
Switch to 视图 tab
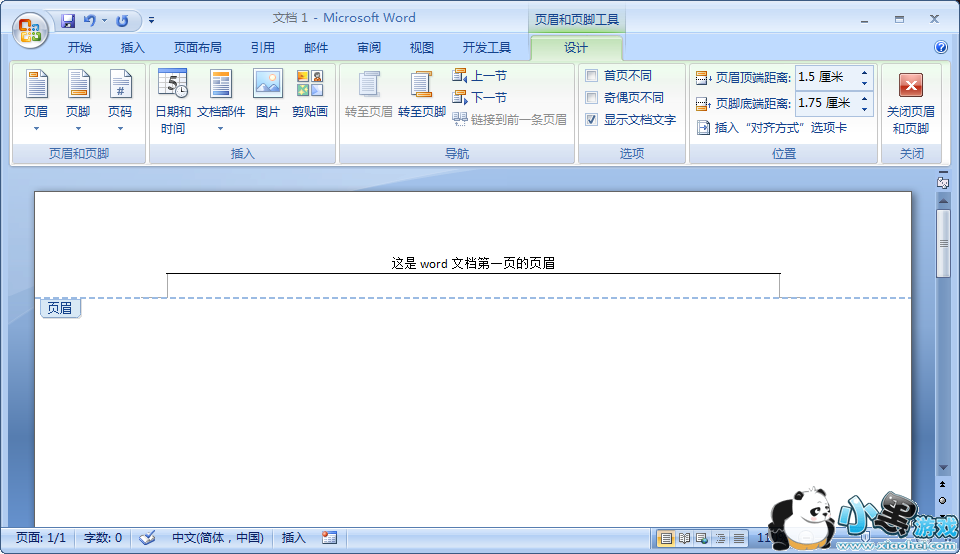click(x=421, y=48)
